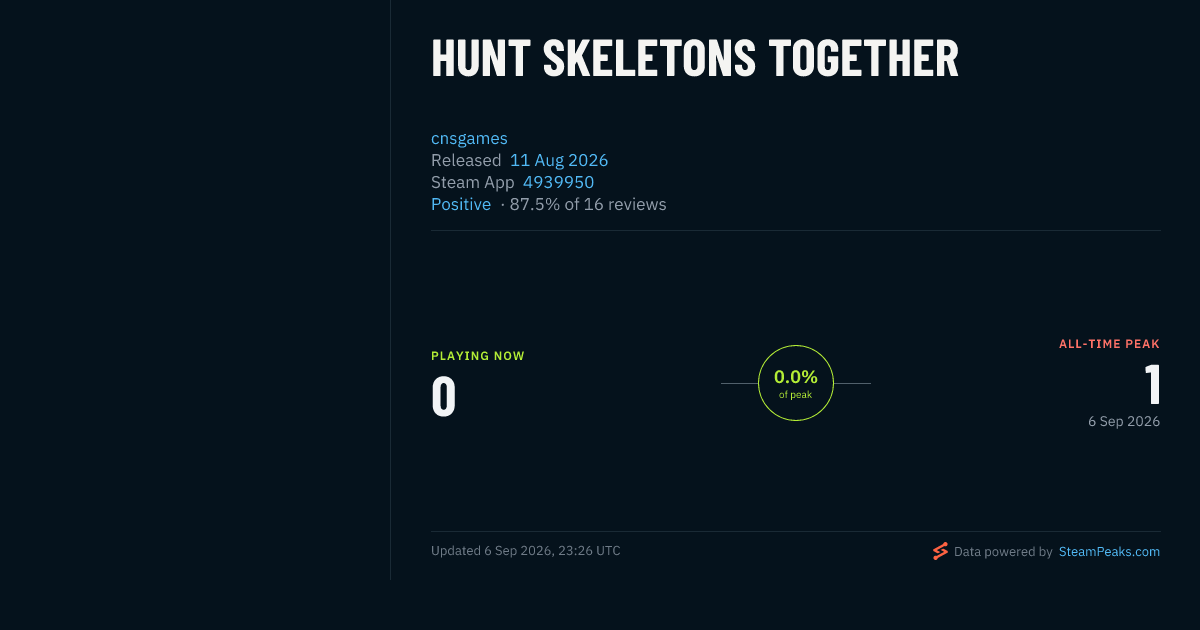Select the Hunt Skeletons Together title
This screenshot has height=630, width=1200.
[x=695, y=59]
